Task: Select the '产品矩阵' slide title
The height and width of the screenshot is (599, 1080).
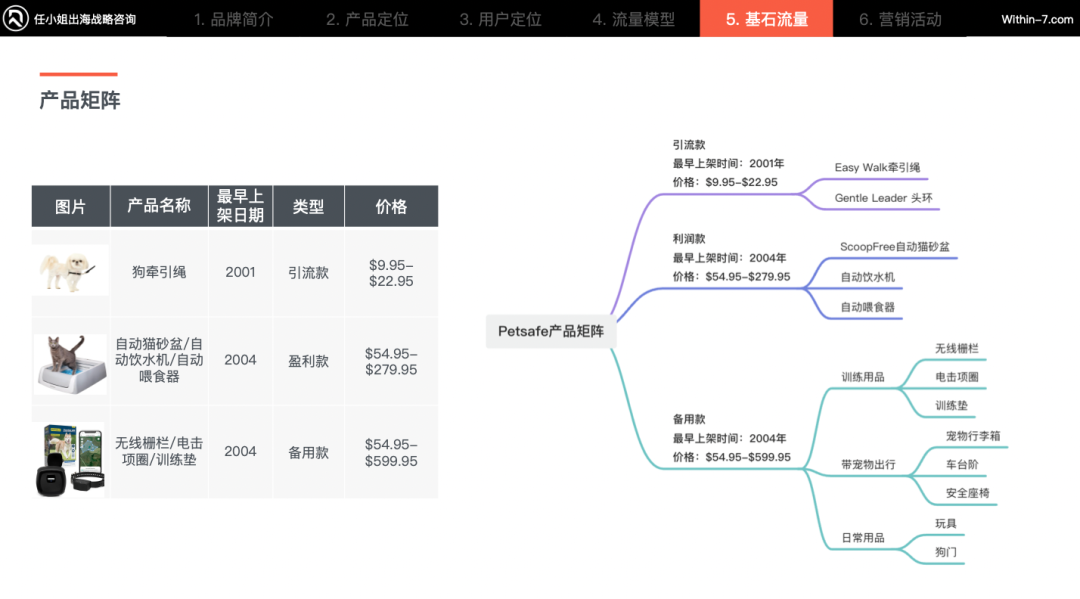Action: click(80, 101)
